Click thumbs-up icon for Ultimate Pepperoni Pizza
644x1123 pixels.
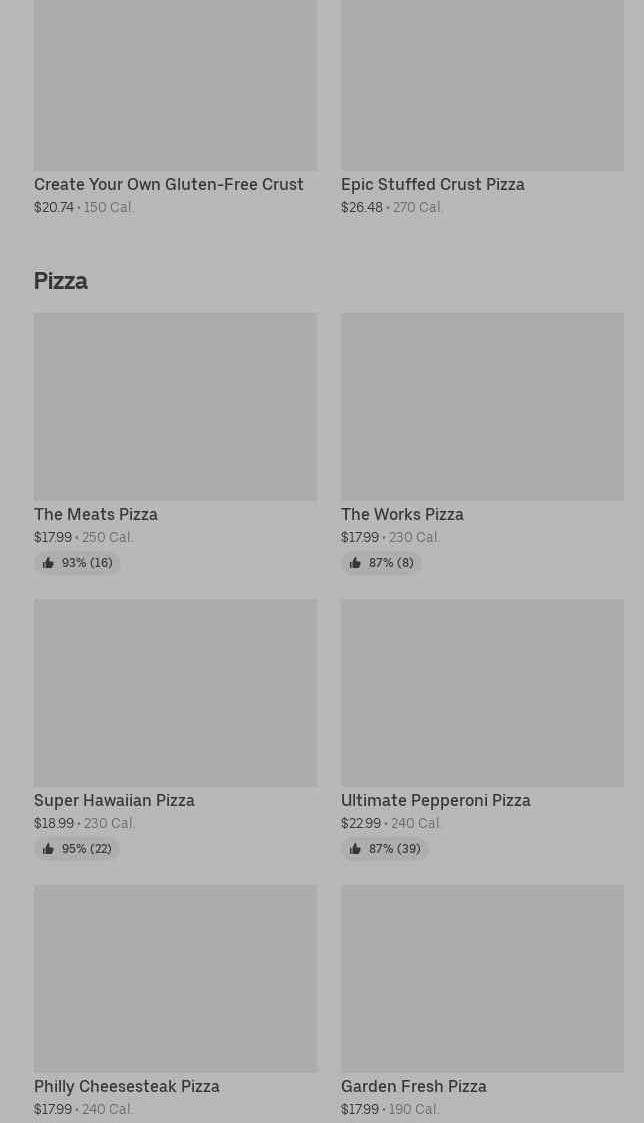(355, 849)
